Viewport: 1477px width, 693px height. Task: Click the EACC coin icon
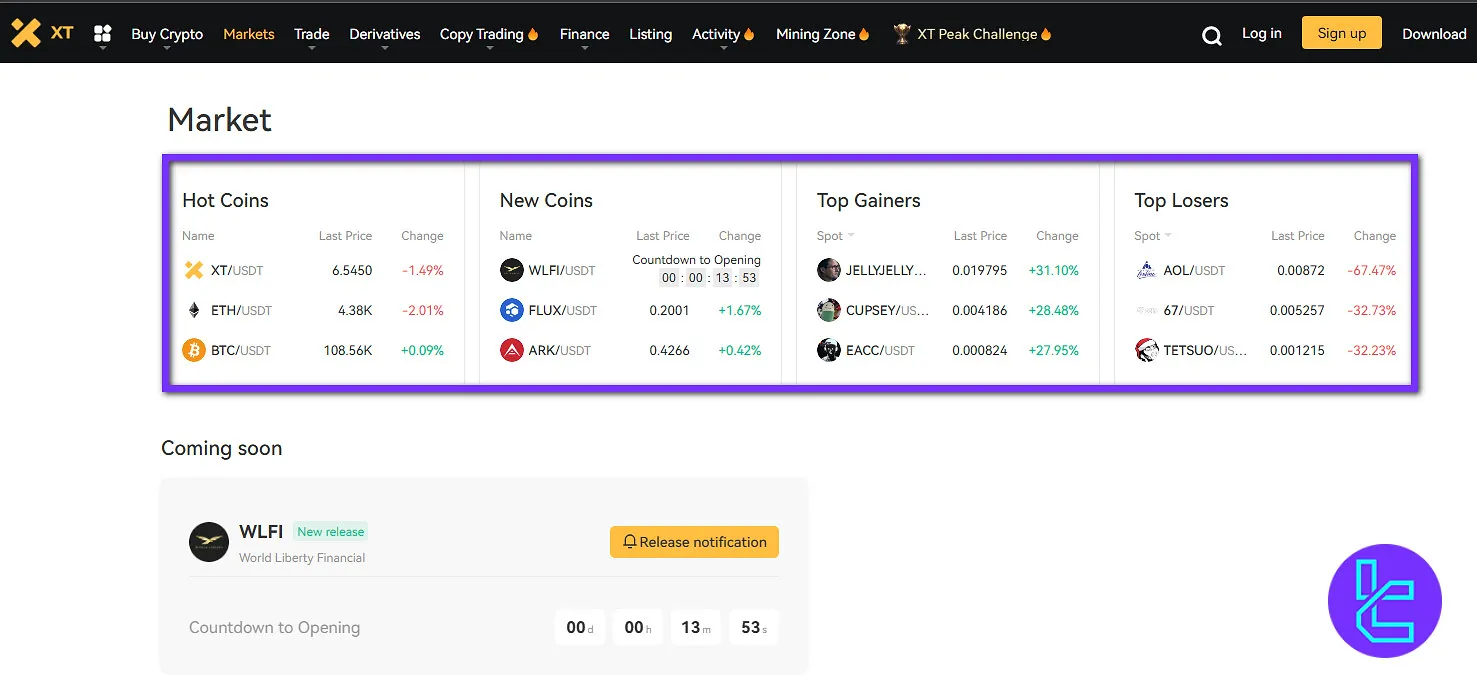[x=829, y=350]
